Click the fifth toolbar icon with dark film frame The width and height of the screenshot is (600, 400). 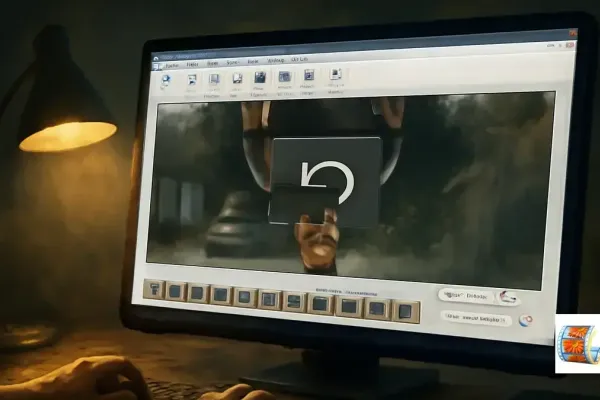[260, 78]
